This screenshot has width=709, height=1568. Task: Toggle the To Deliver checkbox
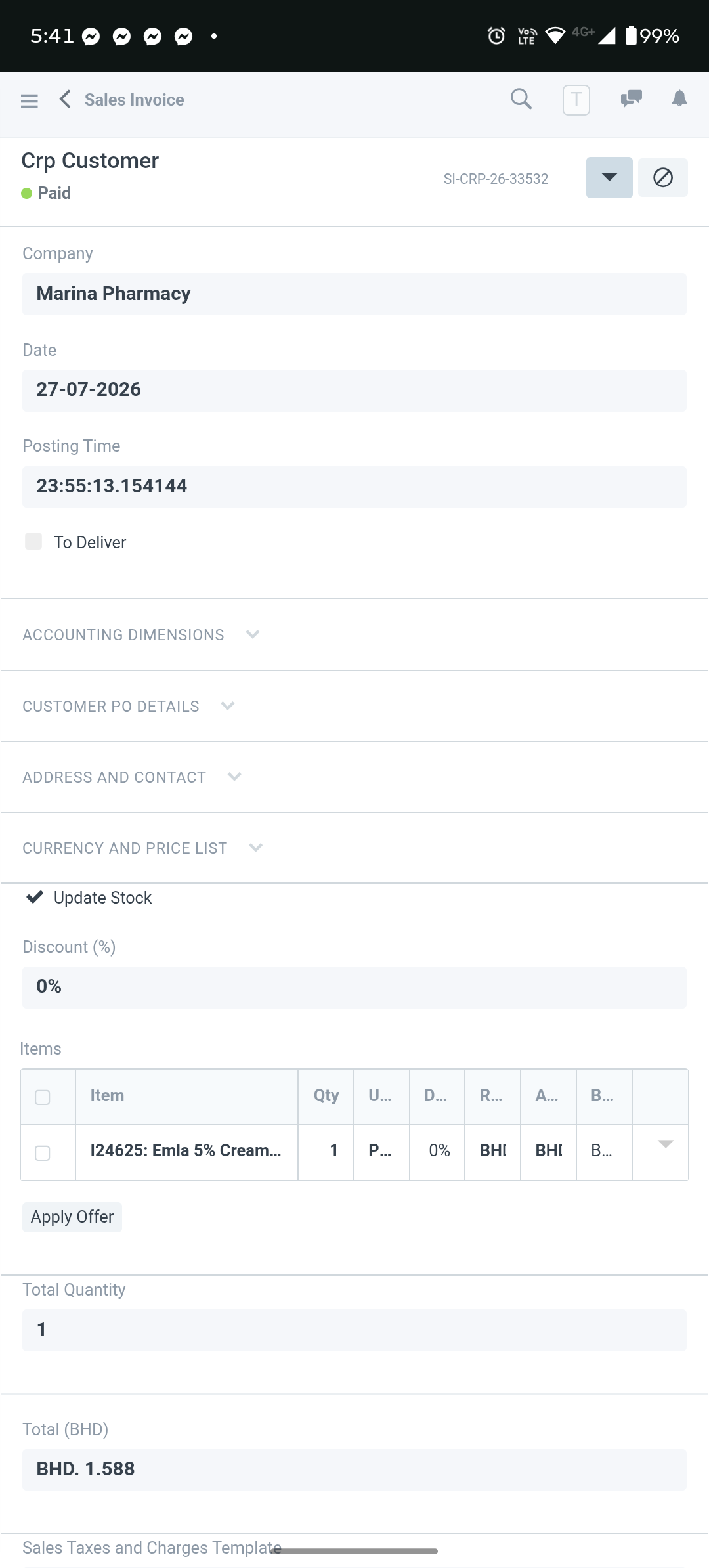33,541
